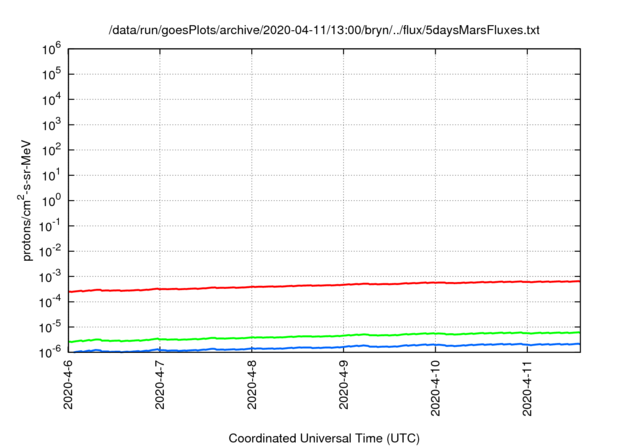The width and height of the screenshot is (640, 448).
Task: Click the 10^0 y-axis tick label
Action: click(51, 201)
